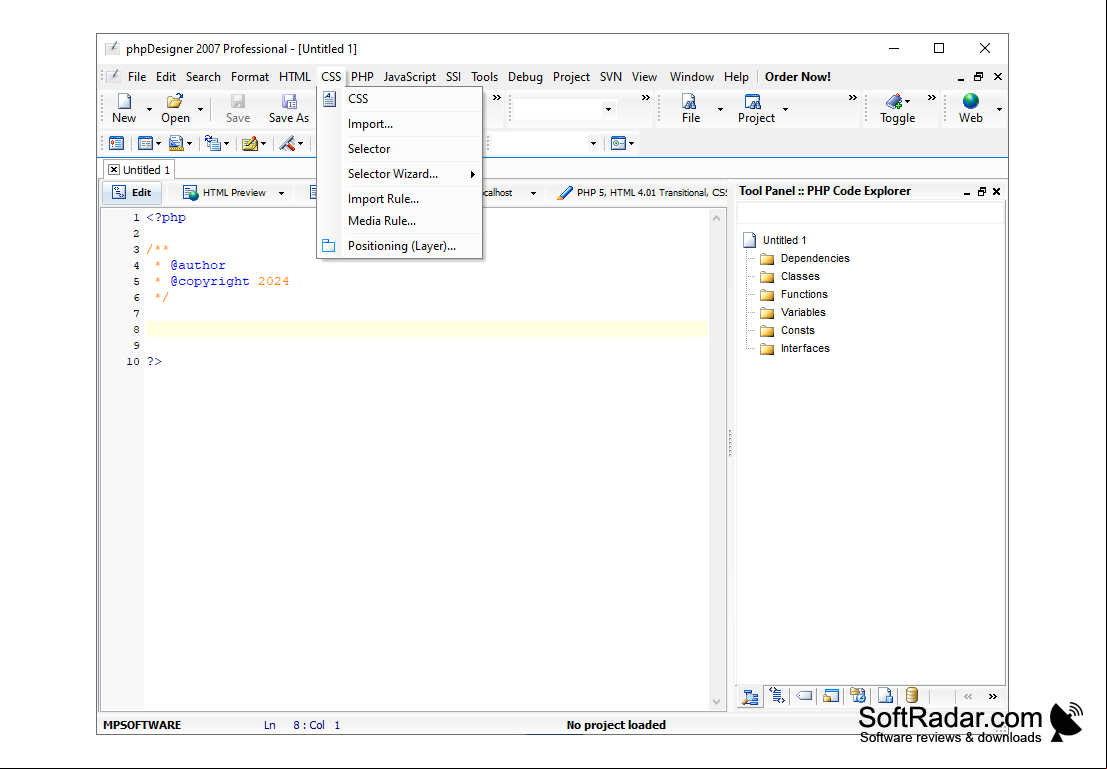Image resolution: width=1107 pixels, height=769 pixels.
Task: Open the dropdown arrow next to New
Action: pos(149,109)
